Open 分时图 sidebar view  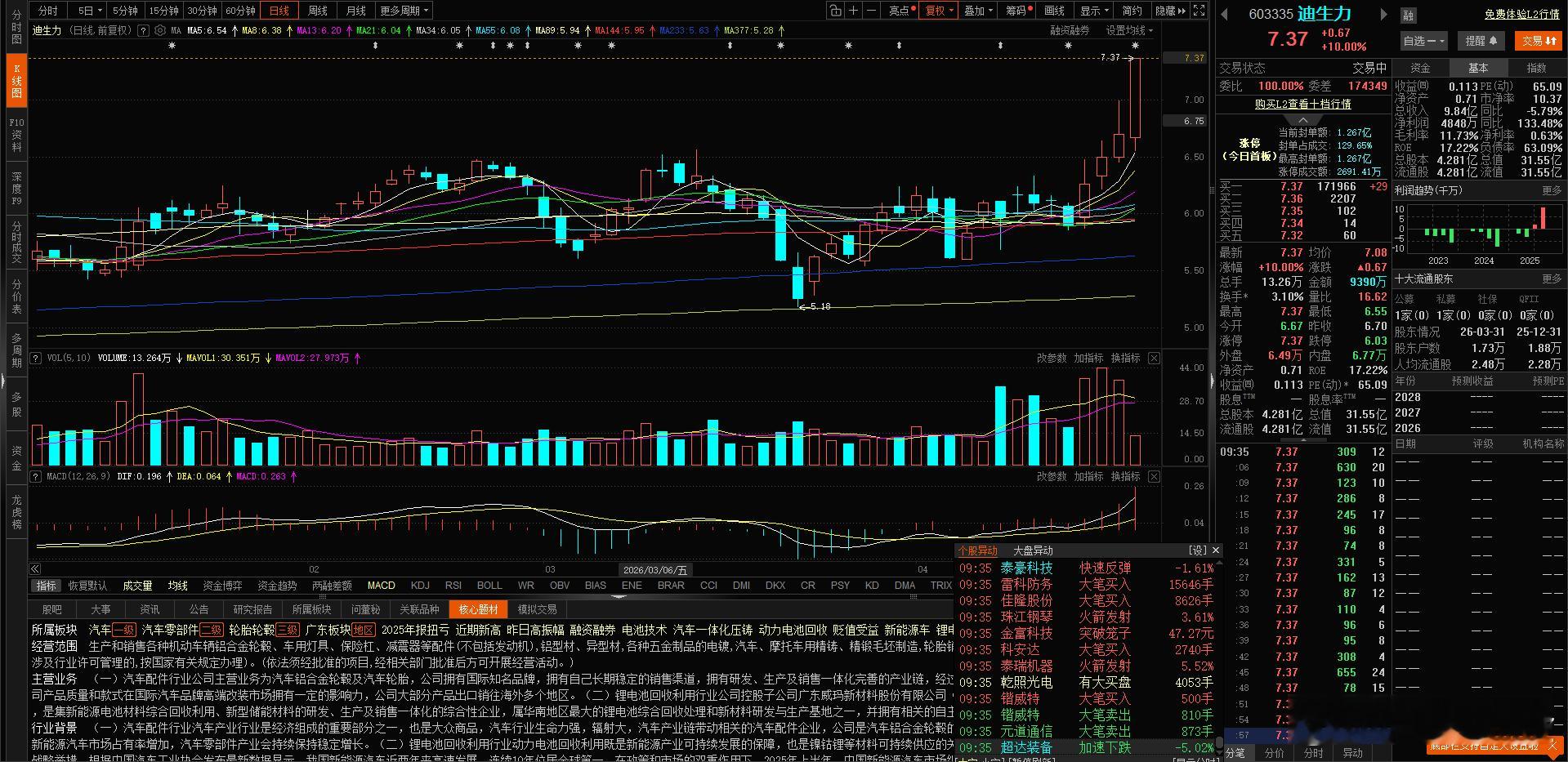click(x=16, y=28)
